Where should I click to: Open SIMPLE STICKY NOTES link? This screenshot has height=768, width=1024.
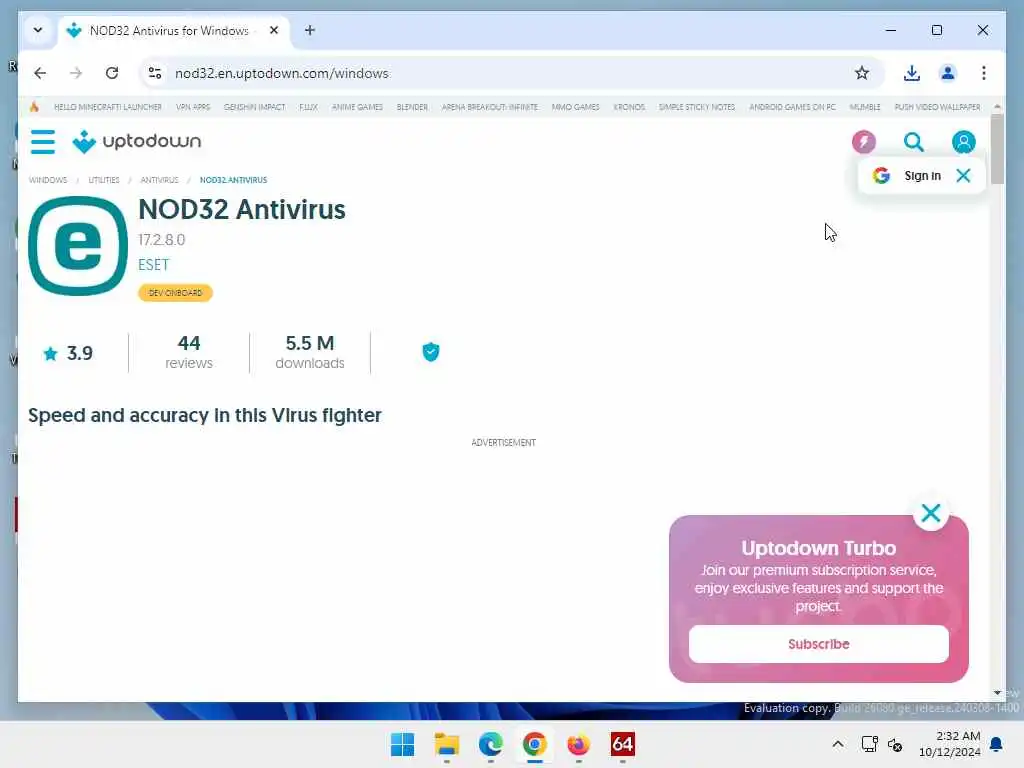pos(697,107)
